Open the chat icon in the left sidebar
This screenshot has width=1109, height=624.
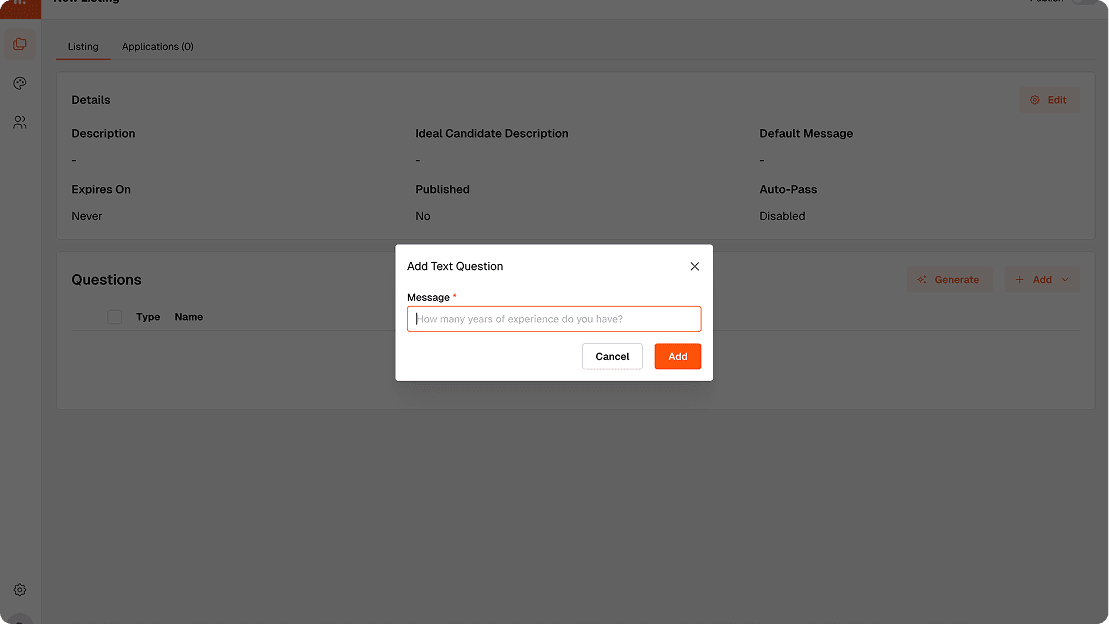(x=19, y=83)
